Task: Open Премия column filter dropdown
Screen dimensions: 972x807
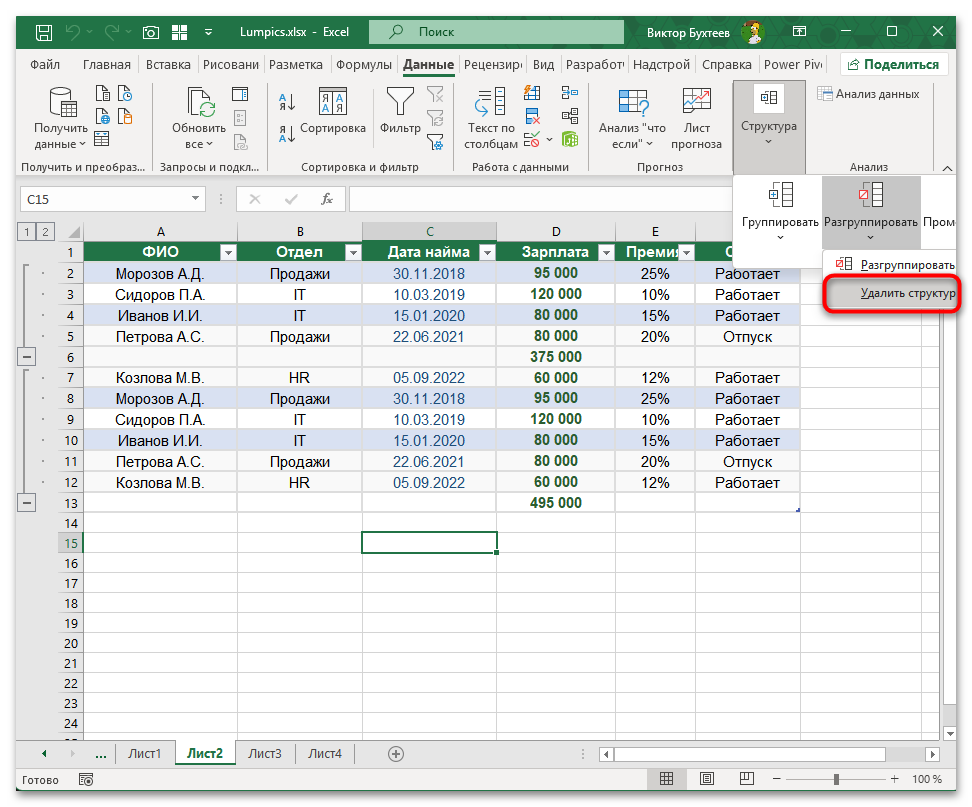Action: pos(686,252)
